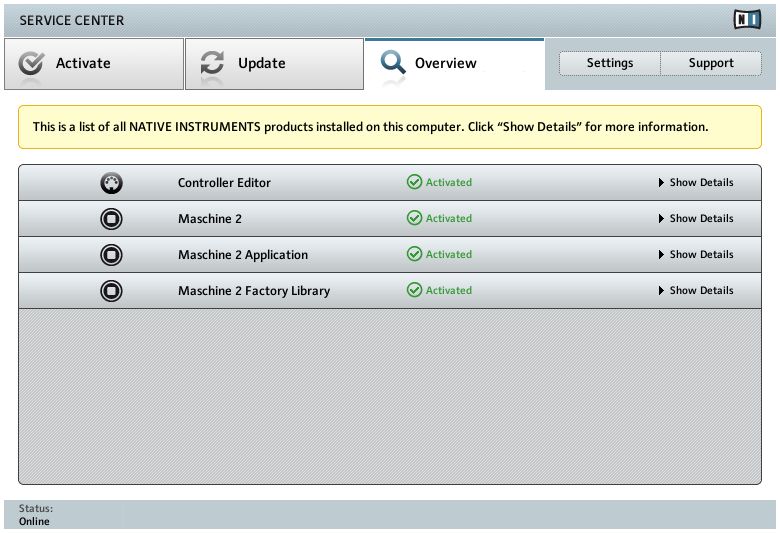Click the Online status text
This screenshot has height=533, width=780.
coord(34,521)
